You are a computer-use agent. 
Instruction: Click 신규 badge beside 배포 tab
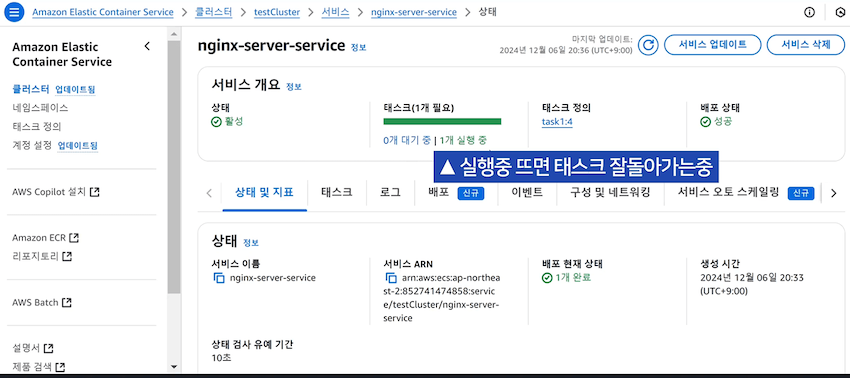(471, 193)
